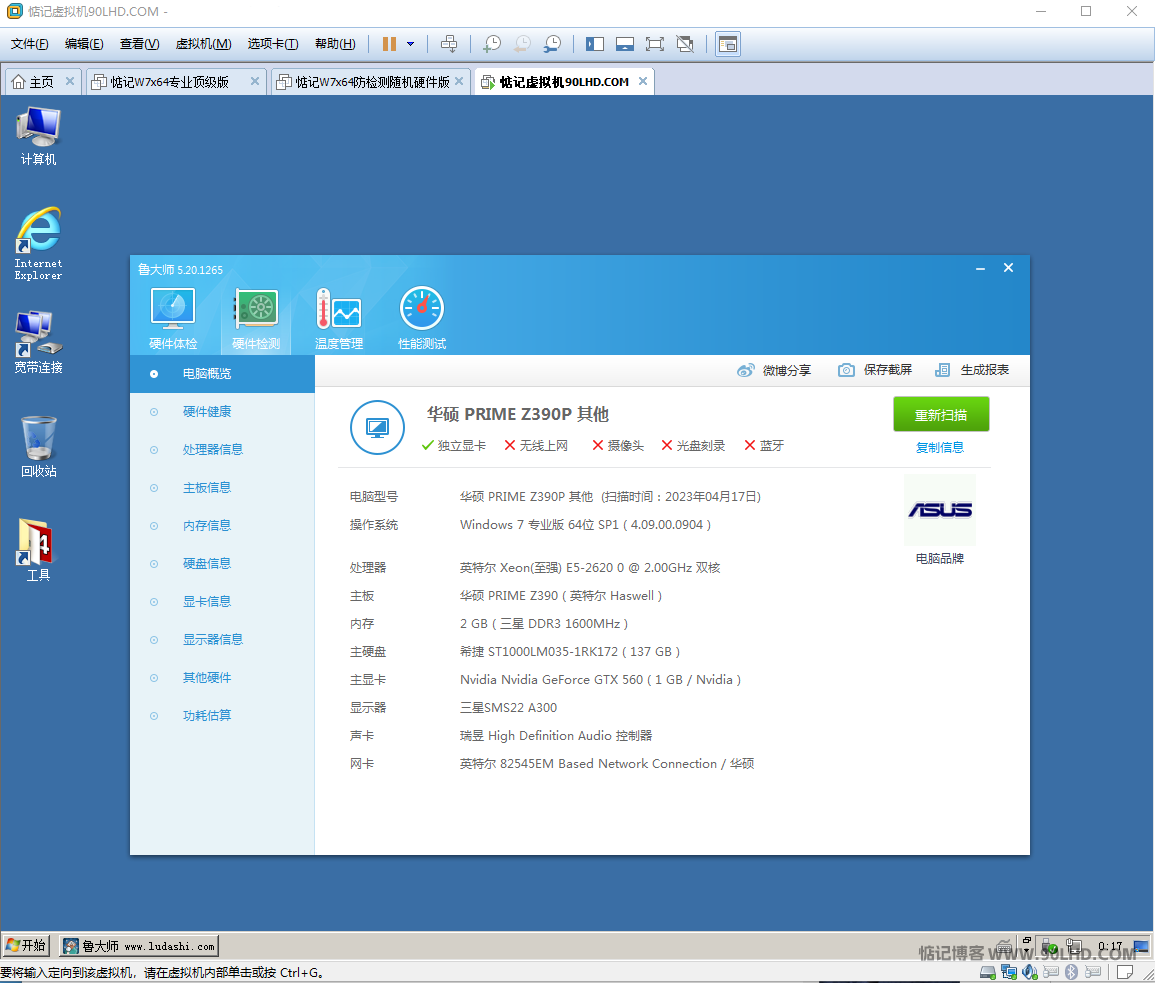Click guest tray network connection icon
Screen dimensions: 1155x983
pos(1073,946)
